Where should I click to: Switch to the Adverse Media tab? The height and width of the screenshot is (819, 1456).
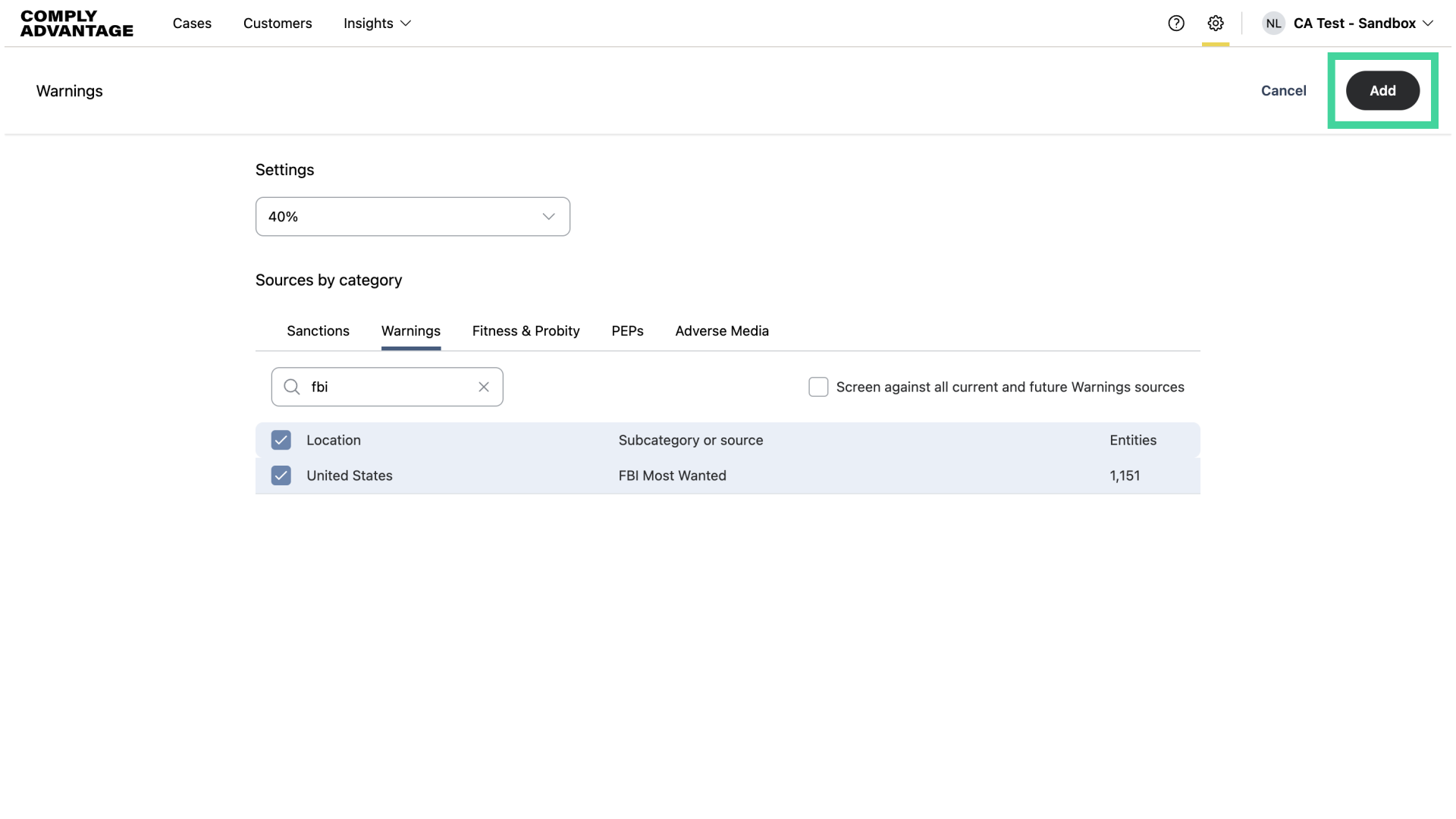722,331
